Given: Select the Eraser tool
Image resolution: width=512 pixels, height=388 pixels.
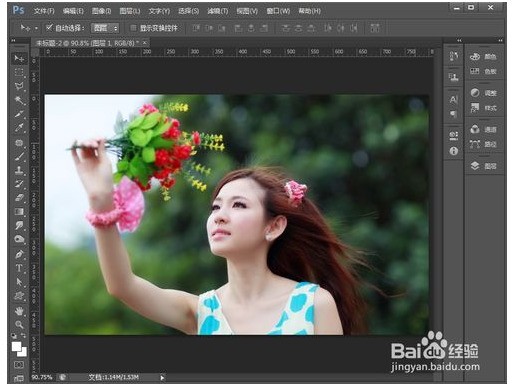Looking at the screenshot, I should point(19,198).
